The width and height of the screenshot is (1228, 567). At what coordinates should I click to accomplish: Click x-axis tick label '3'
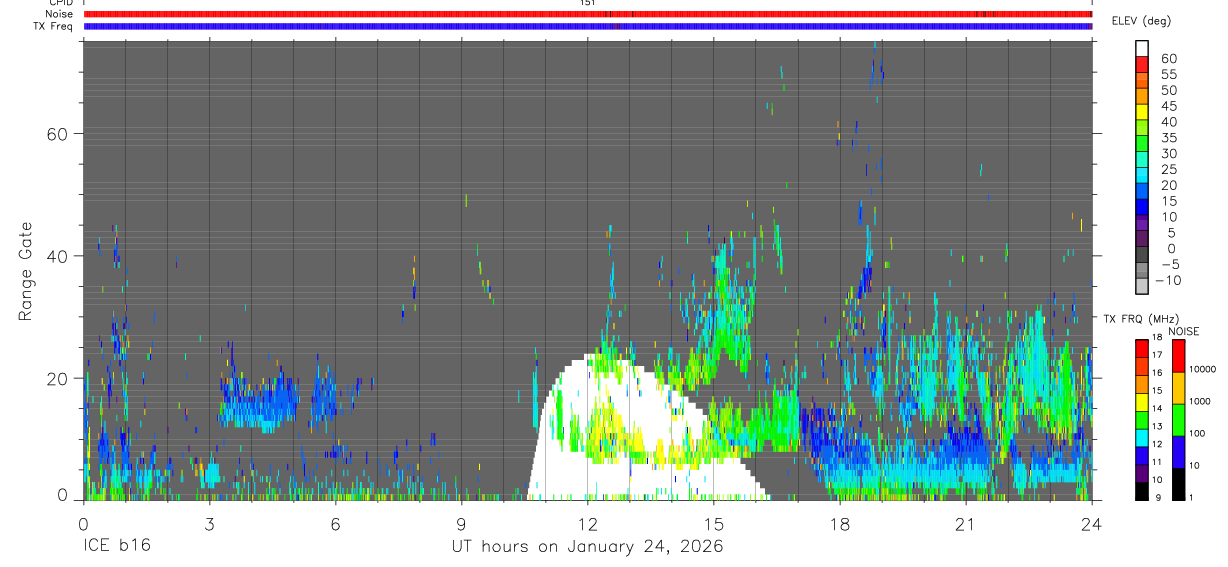(209, 523)
